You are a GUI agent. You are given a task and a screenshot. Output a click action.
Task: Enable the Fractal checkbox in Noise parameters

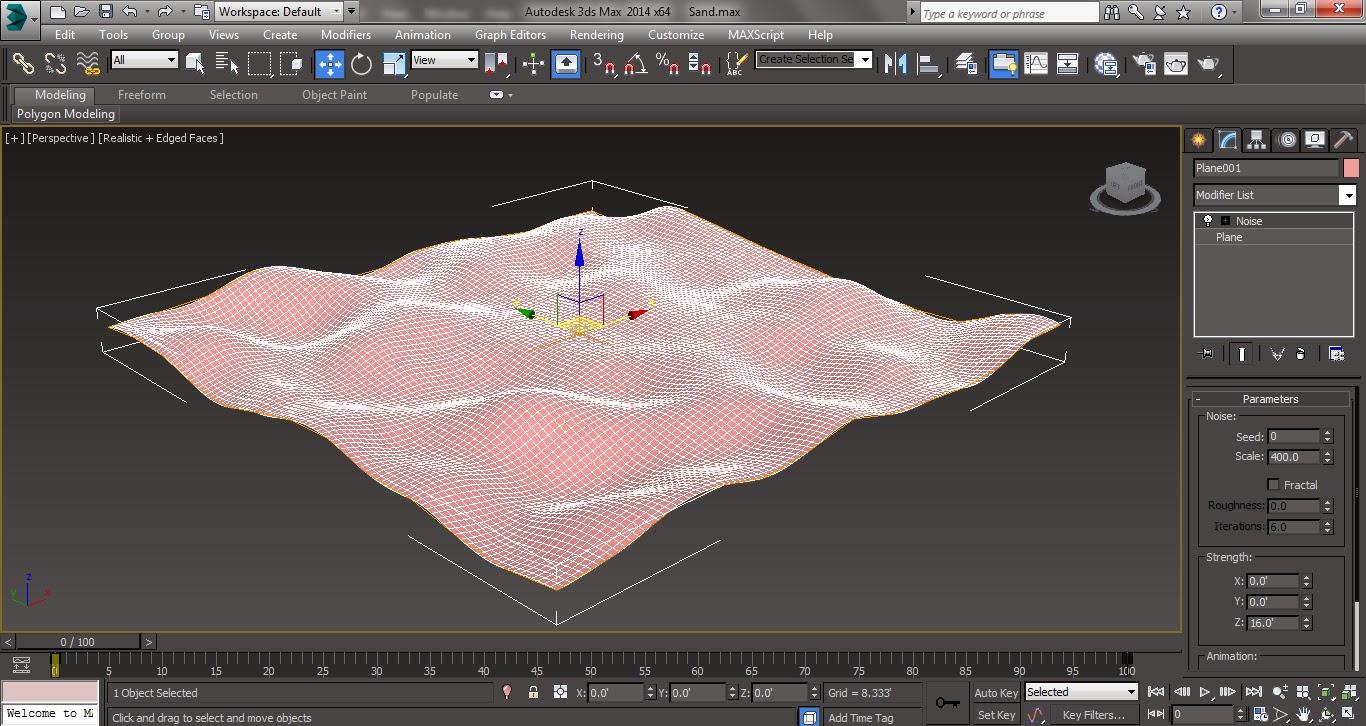coord(1272,485)
